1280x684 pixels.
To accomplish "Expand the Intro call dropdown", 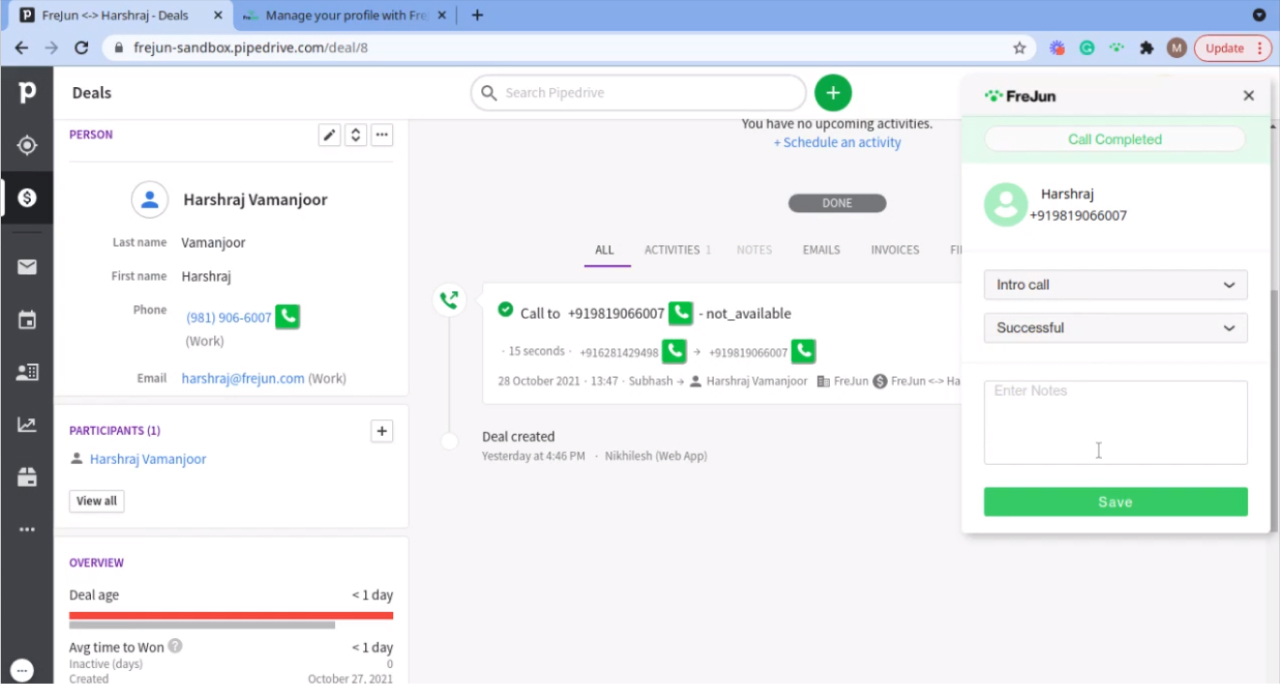I will [x=1115, y=285].
